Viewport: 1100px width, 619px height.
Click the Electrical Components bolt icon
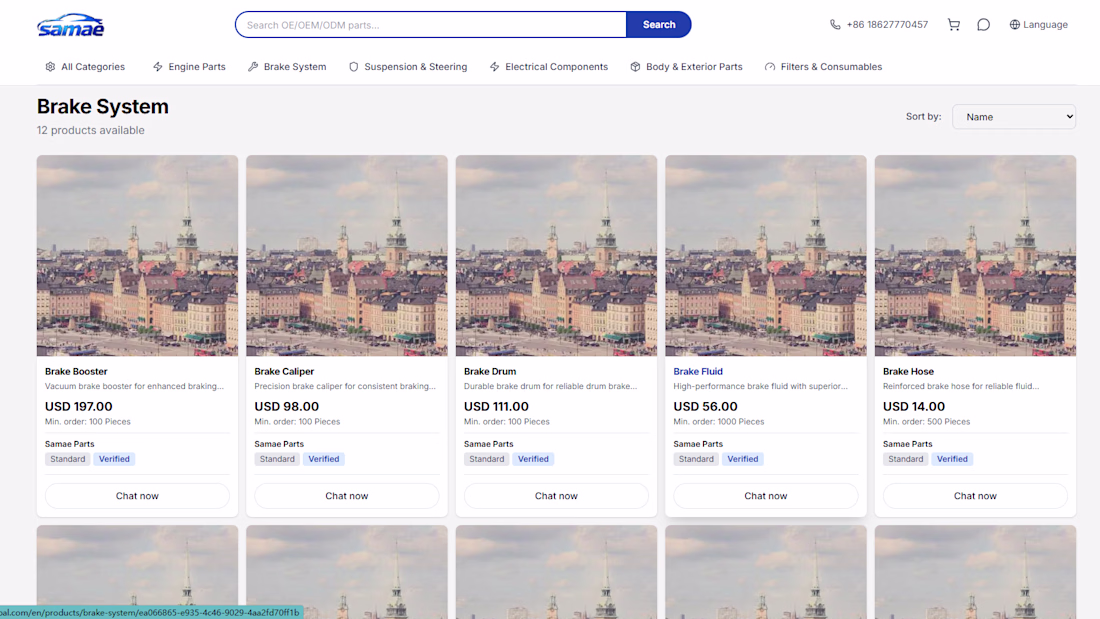click(x=495, y=67)
